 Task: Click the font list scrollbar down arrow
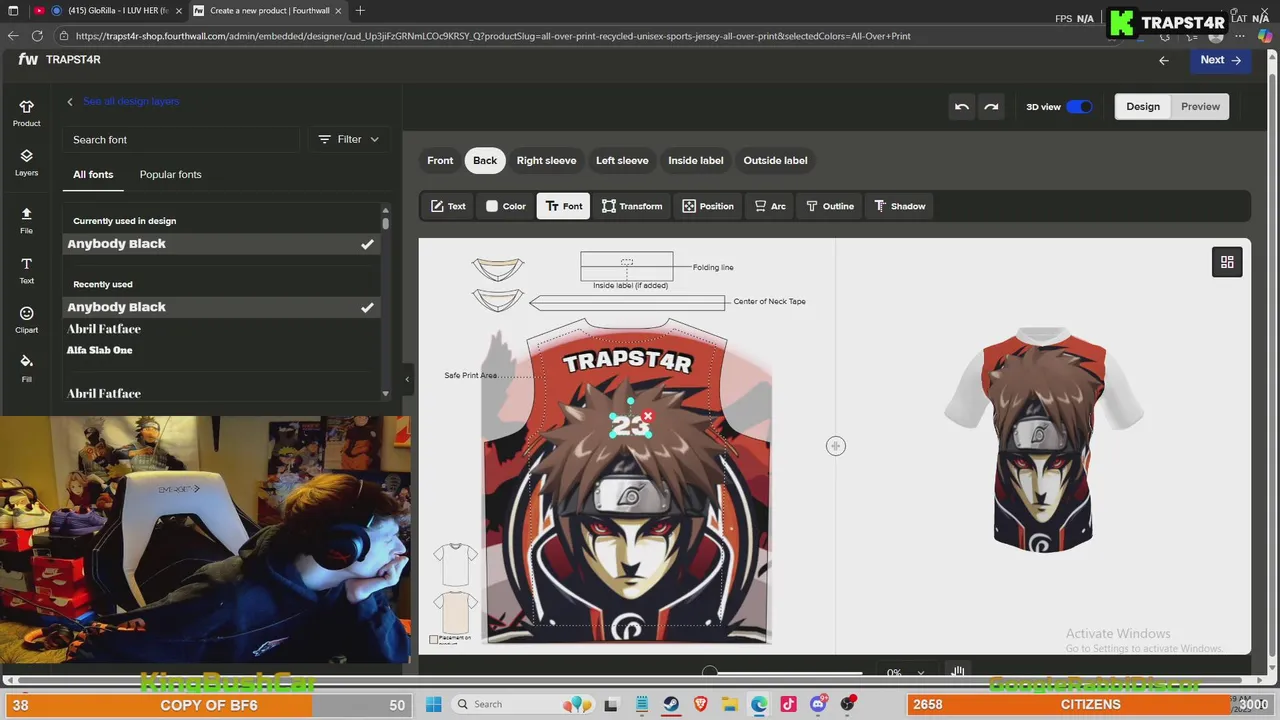point(385,394)
